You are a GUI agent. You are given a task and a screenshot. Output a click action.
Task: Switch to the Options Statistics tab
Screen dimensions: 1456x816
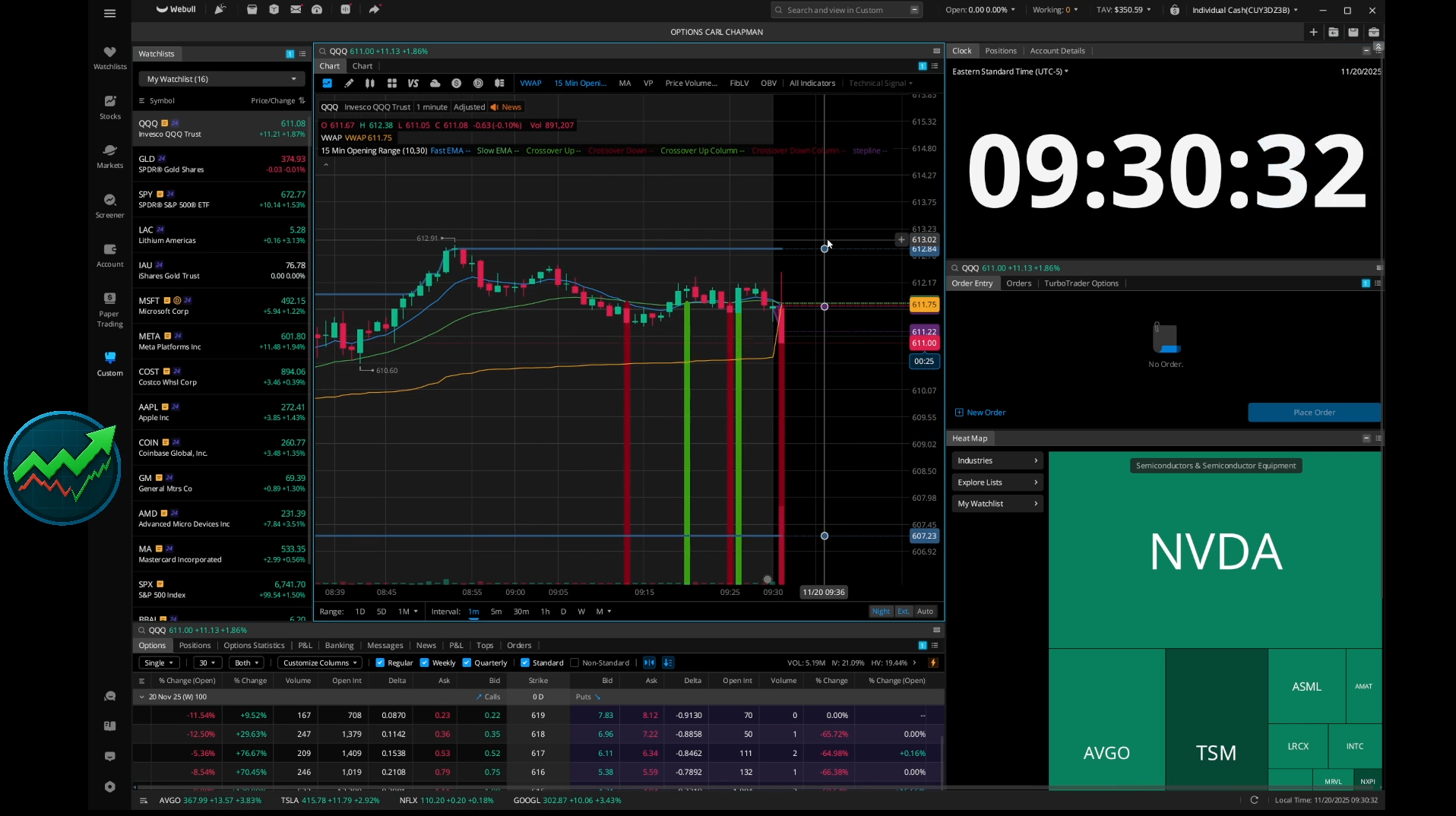254,645
